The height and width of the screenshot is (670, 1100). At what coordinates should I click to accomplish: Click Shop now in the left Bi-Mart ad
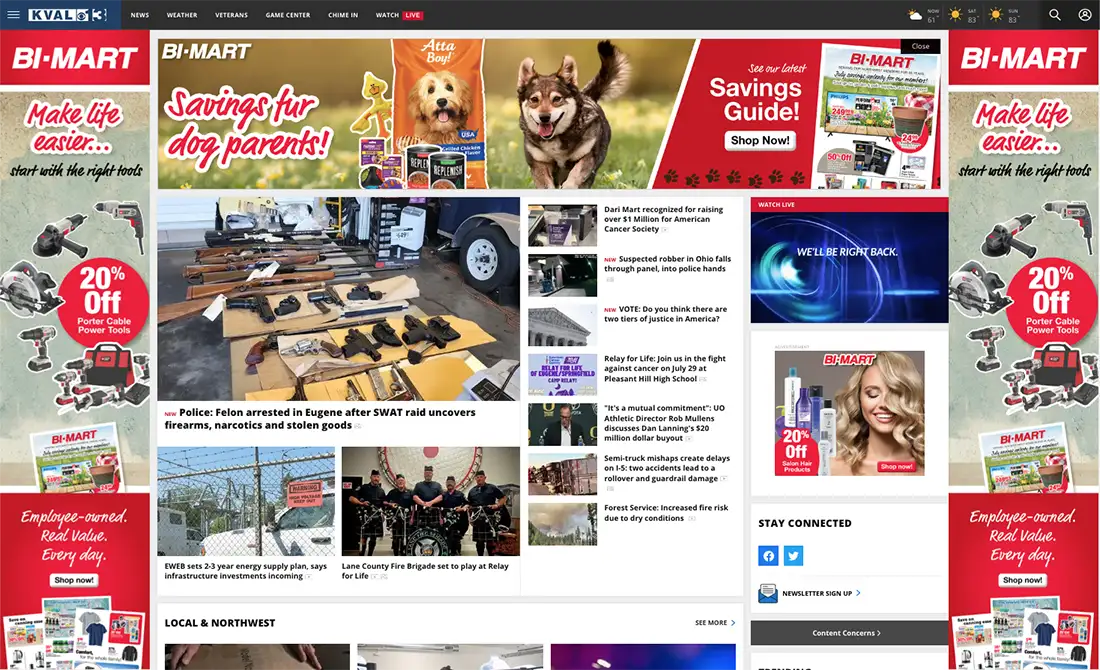[74, 580]
